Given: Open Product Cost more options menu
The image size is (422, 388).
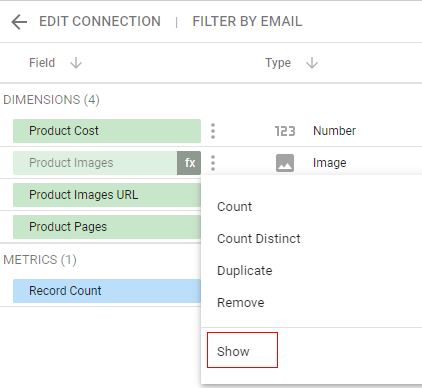Looking at the screenshot, I should click(x=213, y=131).
